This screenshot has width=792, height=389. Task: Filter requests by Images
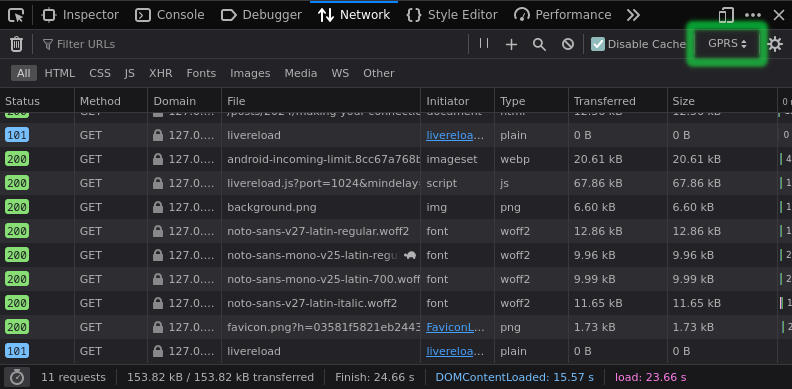(x=250, y=73)
